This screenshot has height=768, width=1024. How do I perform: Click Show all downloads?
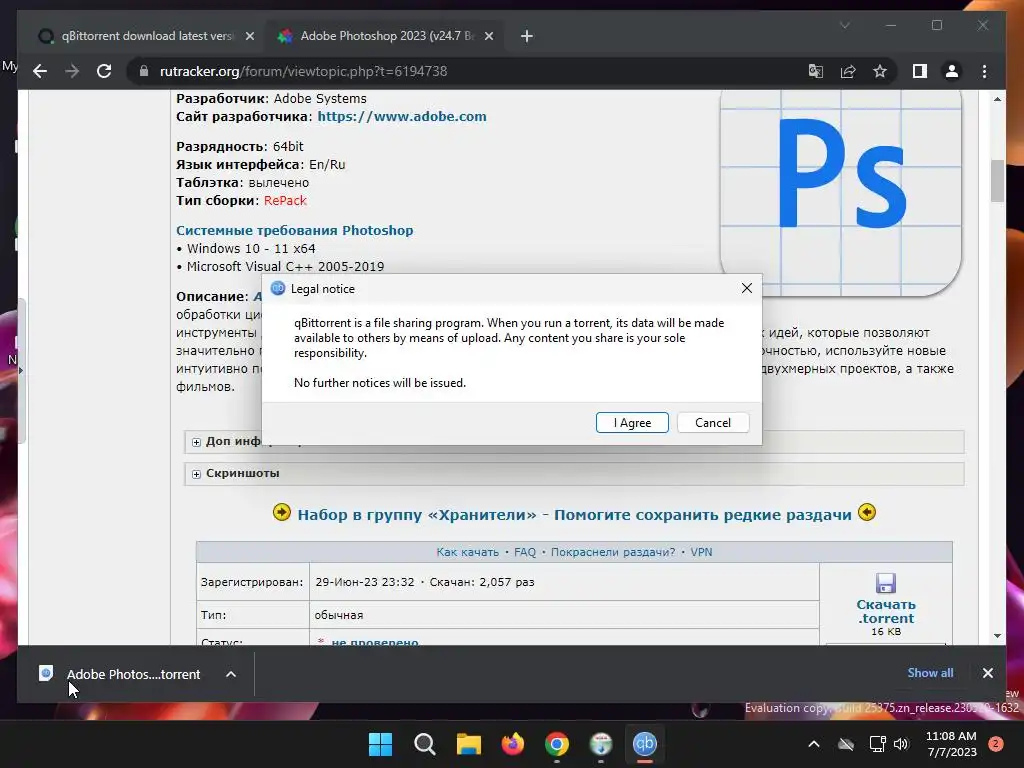coord(930,673)
